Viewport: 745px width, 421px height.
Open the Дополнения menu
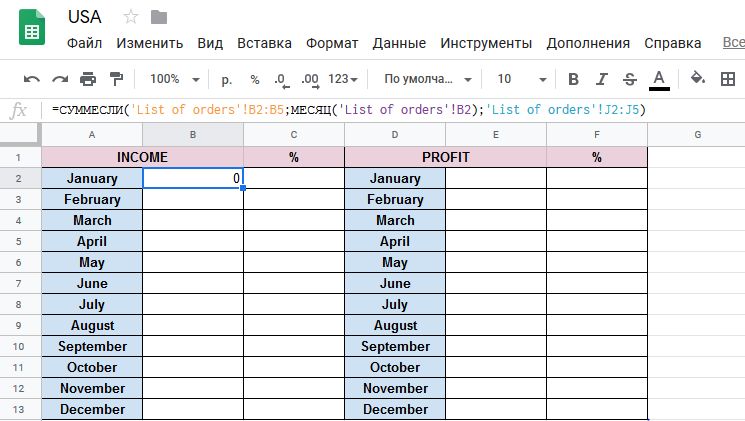[x=588, y=43]
